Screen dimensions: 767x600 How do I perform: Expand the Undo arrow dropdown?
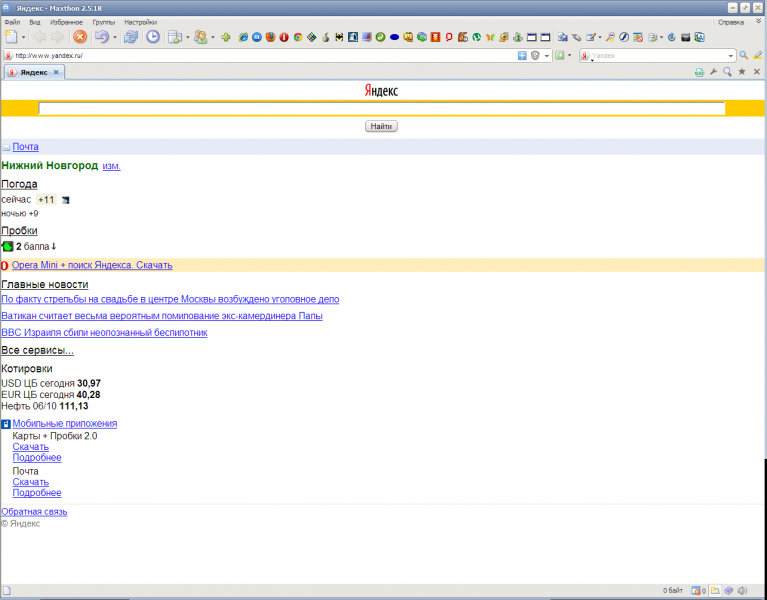(x=115, y=37)
